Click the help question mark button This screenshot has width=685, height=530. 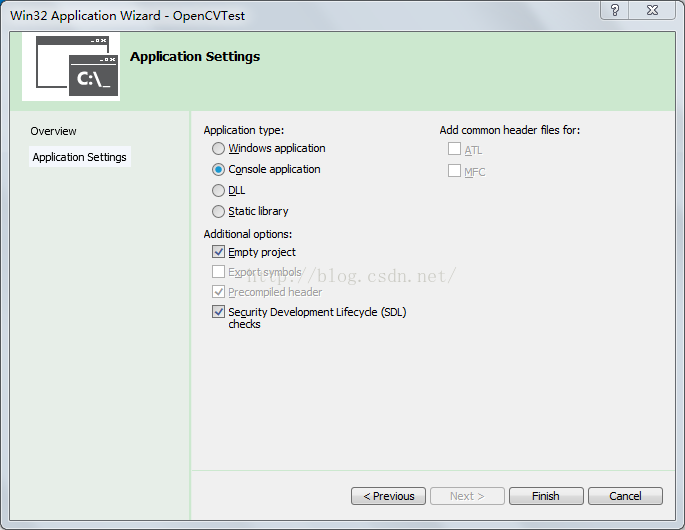(x=615, y=10)
